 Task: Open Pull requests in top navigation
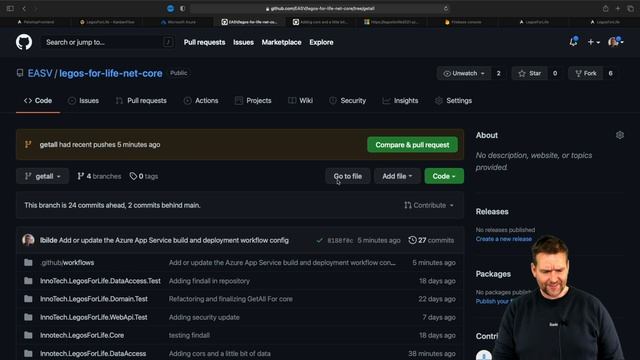(204, 42)
